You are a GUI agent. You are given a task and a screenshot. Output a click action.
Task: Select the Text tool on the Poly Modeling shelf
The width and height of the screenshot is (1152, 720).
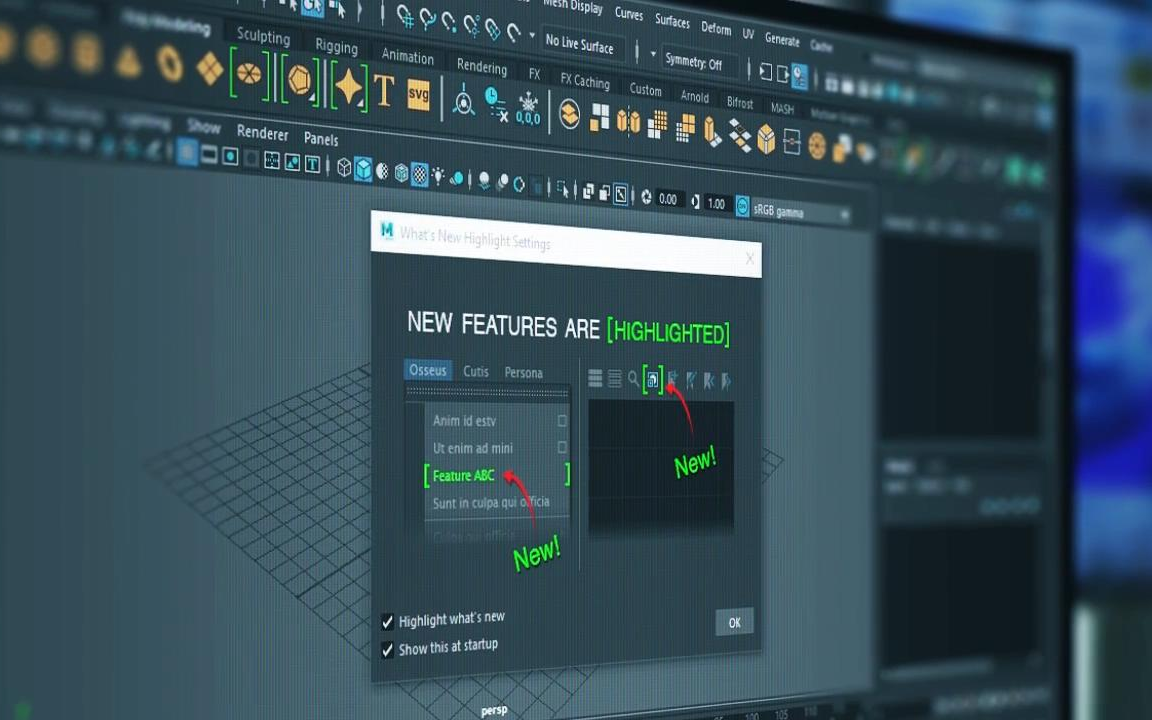(x=383, y=89)
